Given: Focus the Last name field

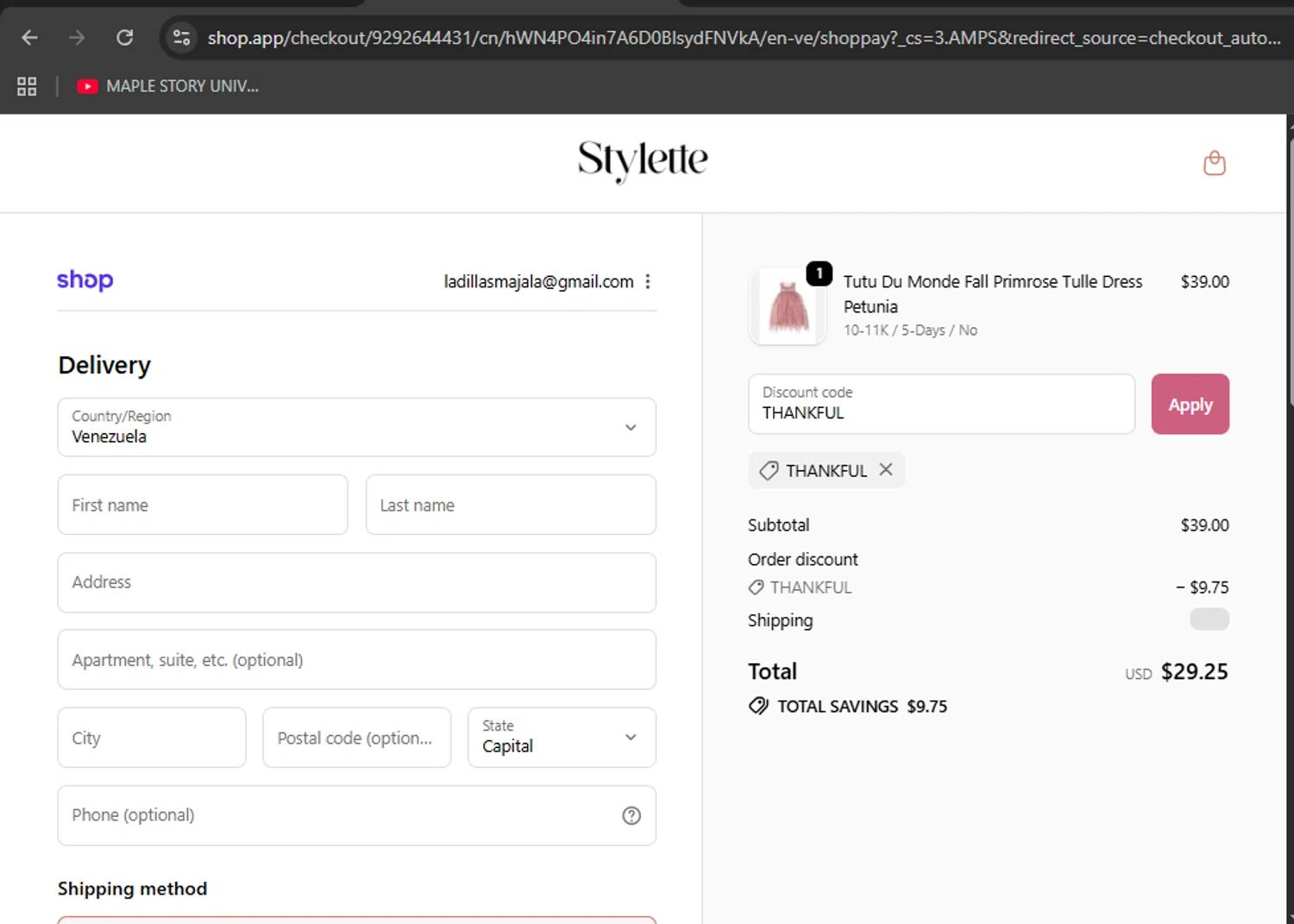Looking at the screenshot, I should 511,505.
